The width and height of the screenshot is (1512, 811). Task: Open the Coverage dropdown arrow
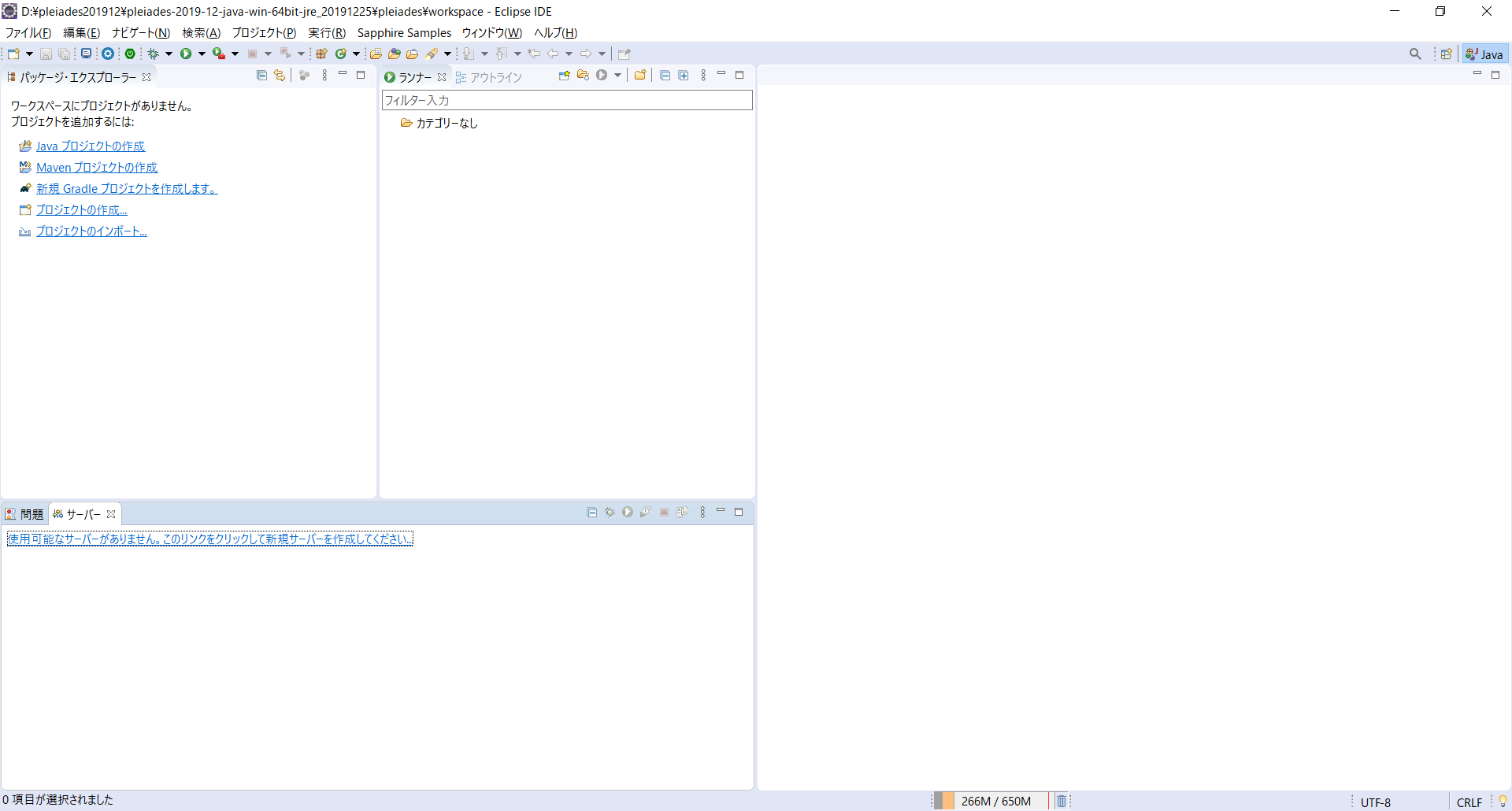(x=235, y=54)
